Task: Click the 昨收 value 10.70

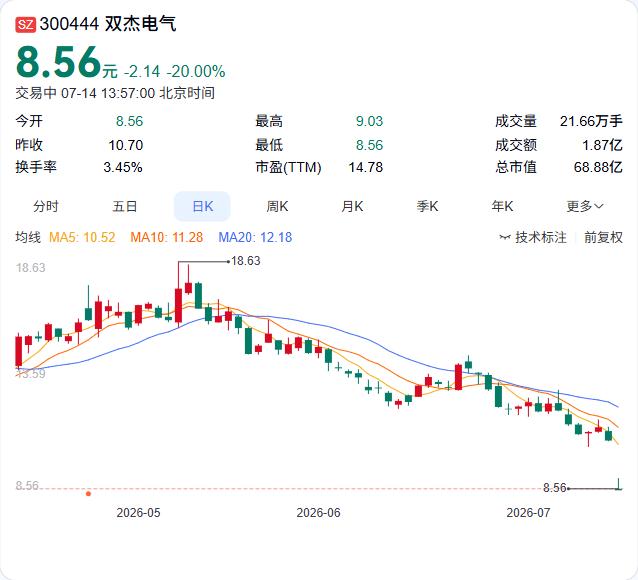Action: [x=126, y=145]
